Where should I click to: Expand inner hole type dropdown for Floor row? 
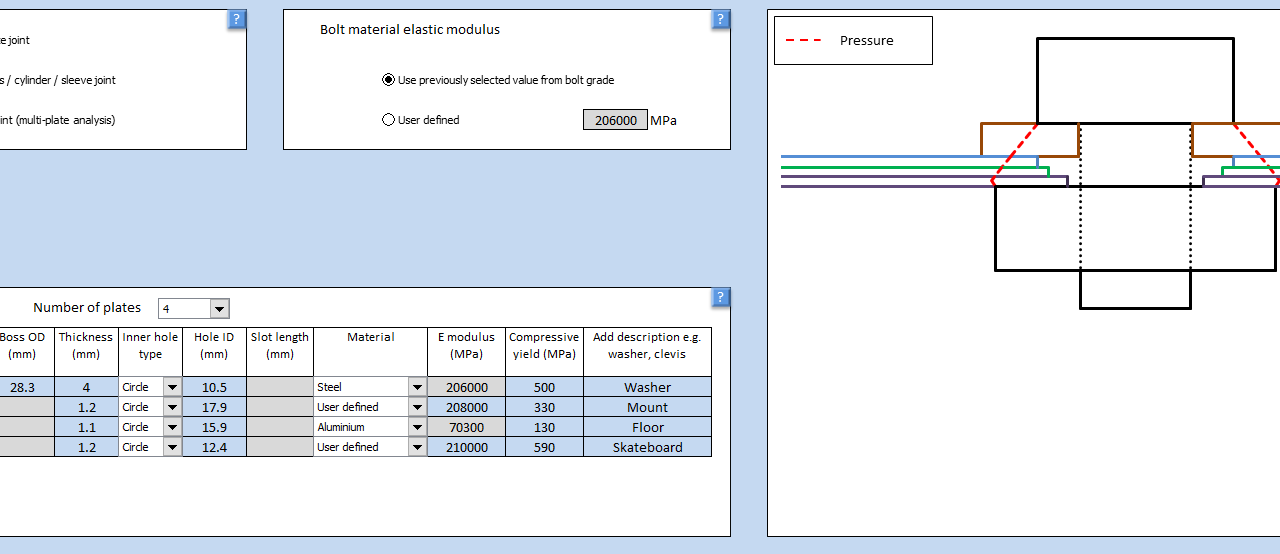pos(172,427)
